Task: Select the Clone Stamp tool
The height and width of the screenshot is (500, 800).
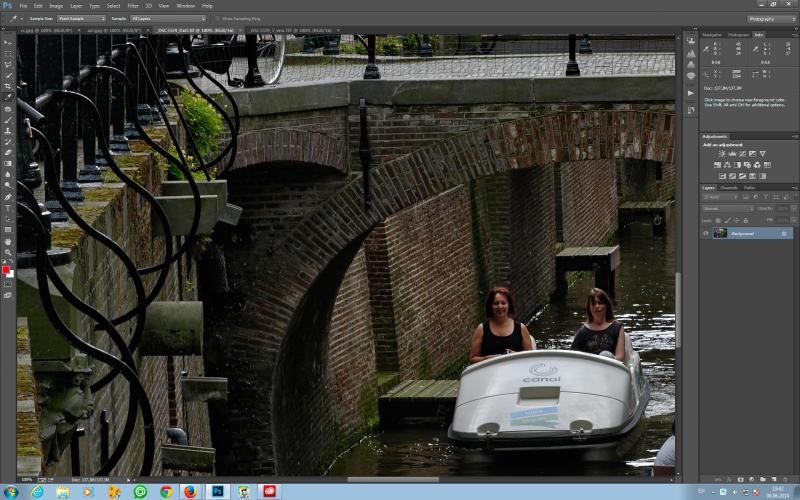Action: tap(8, 131)
